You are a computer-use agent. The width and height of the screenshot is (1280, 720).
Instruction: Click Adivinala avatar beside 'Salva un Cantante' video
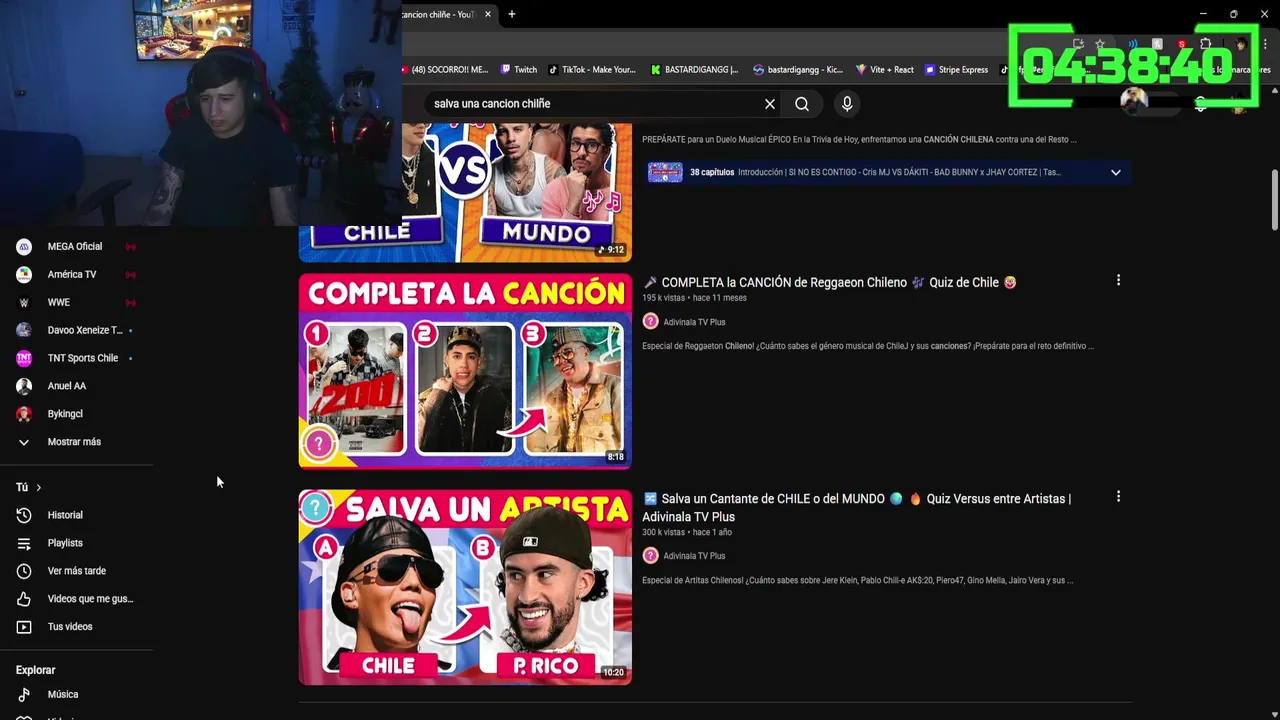(x=650, y=555)
